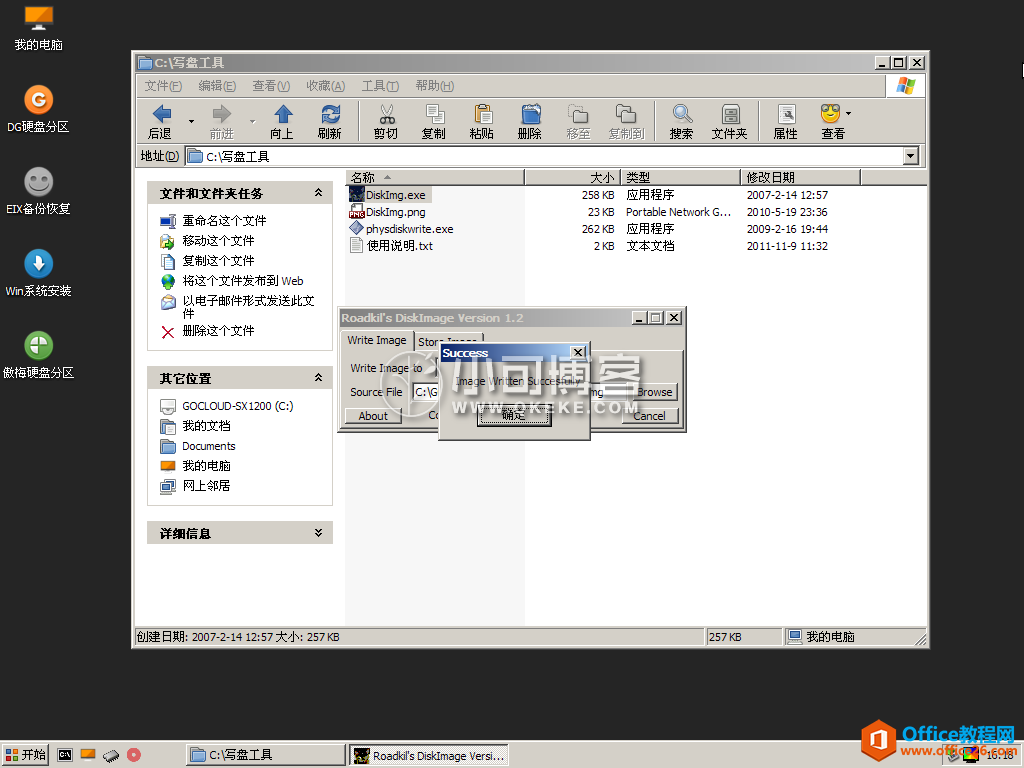Open the Documents location link
The image size is (1024, 768).
pos(208,446)
